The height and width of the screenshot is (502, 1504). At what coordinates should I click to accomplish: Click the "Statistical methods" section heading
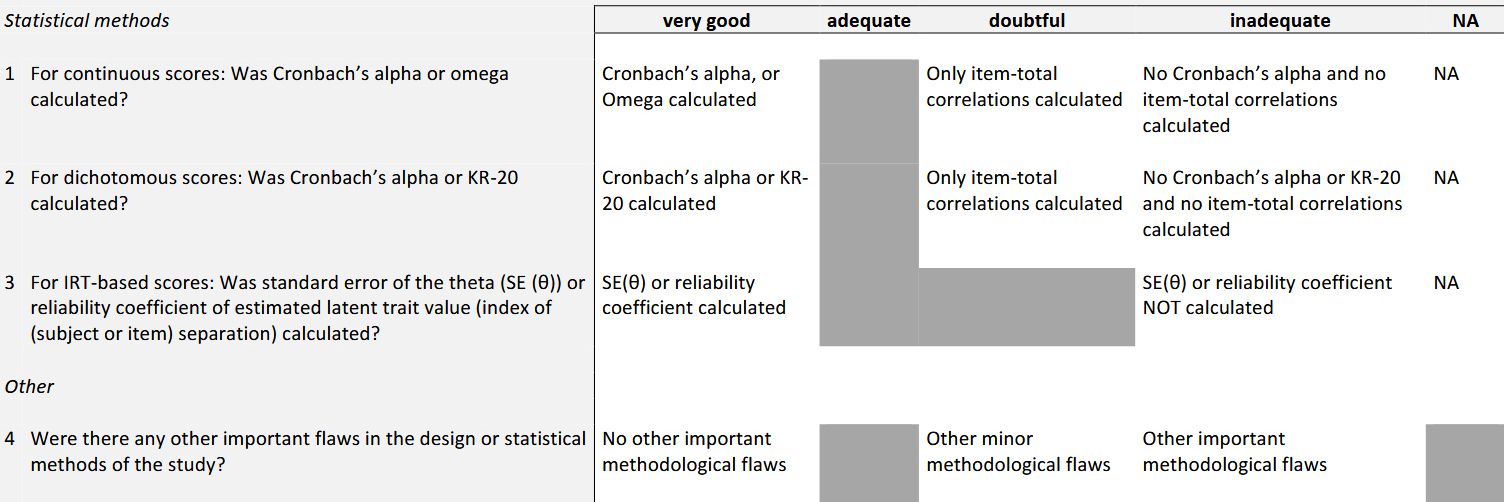click(x=87, y=20)
